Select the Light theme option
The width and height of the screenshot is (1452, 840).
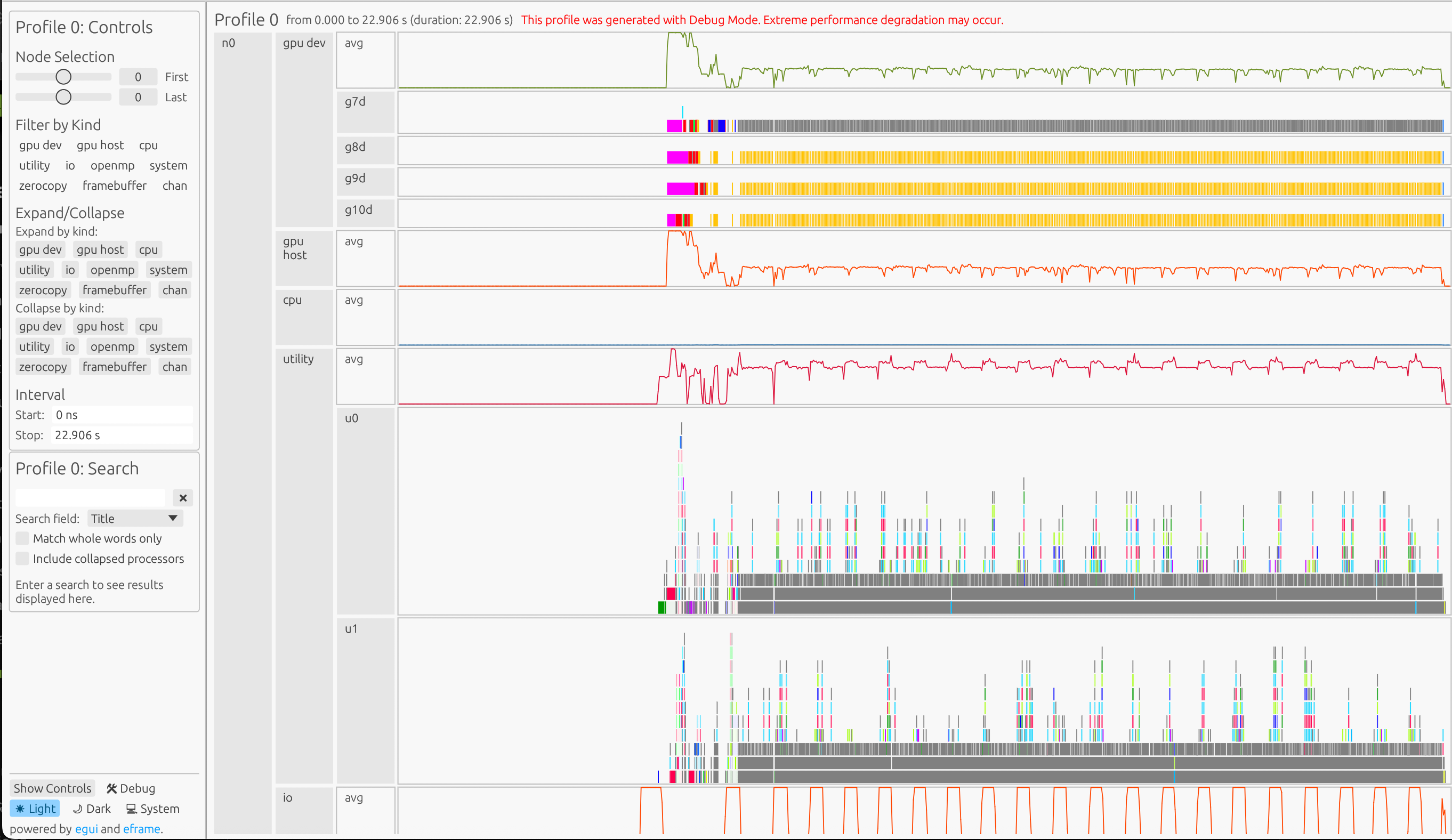35,809
